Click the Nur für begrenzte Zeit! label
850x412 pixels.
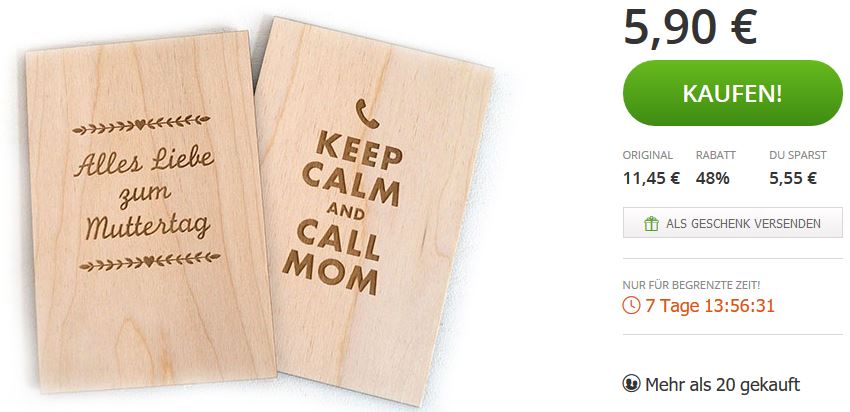688,285
